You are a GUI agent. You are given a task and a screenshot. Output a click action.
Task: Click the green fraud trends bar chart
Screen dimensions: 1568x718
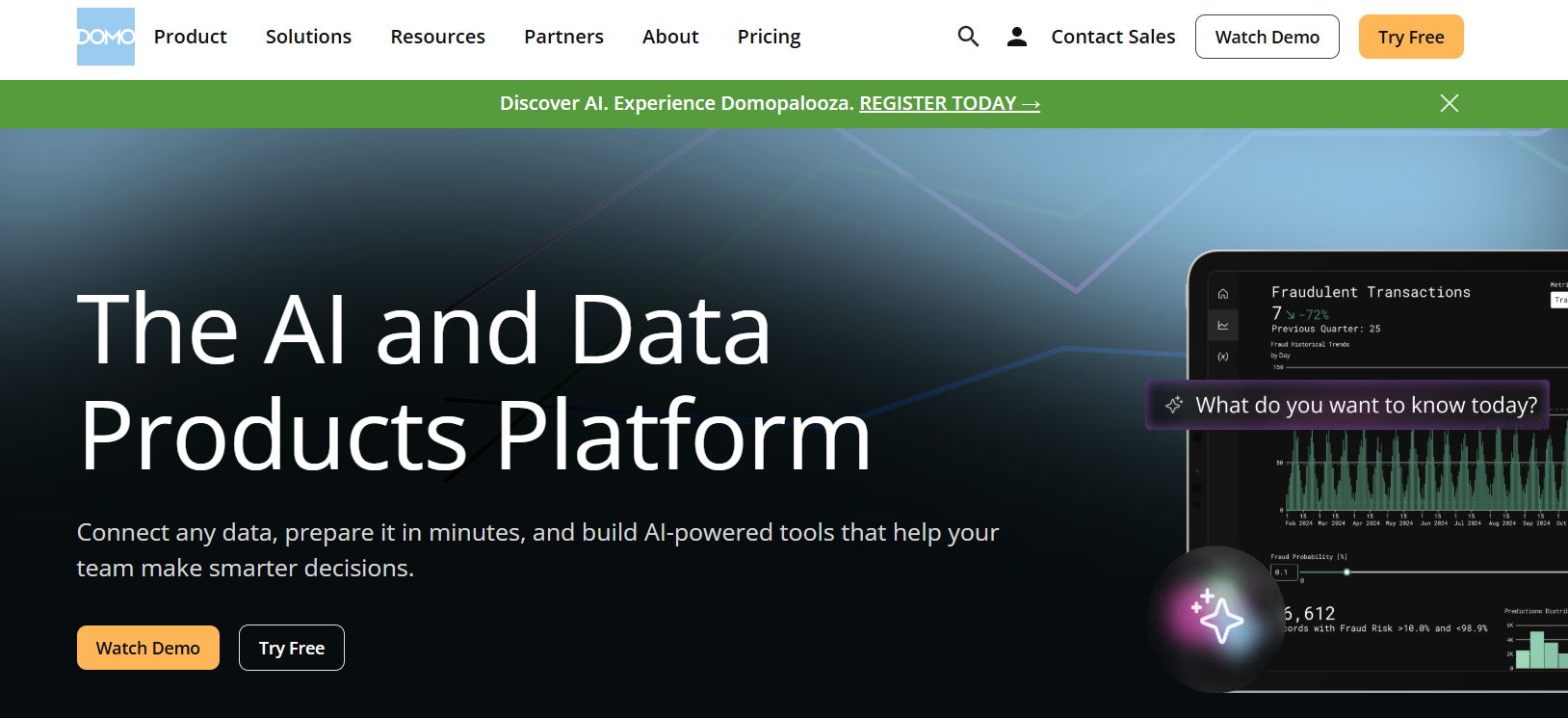(x=1425, y=470)
